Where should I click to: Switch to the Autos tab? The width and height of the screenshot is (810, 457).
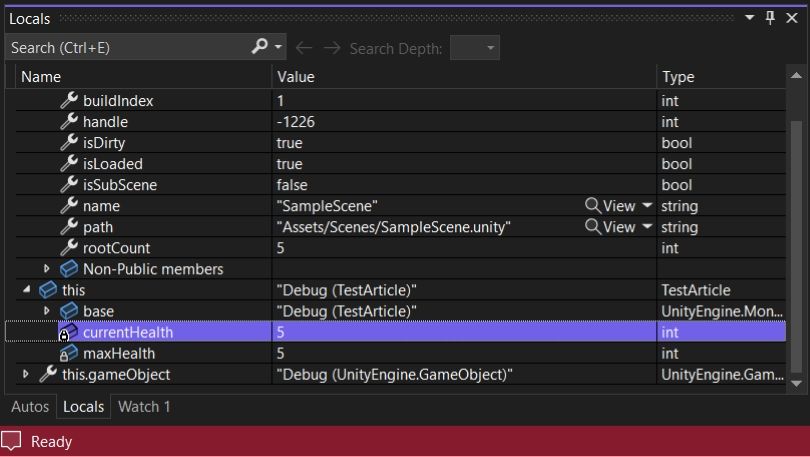pyautogui.click(x=30, y=406)
